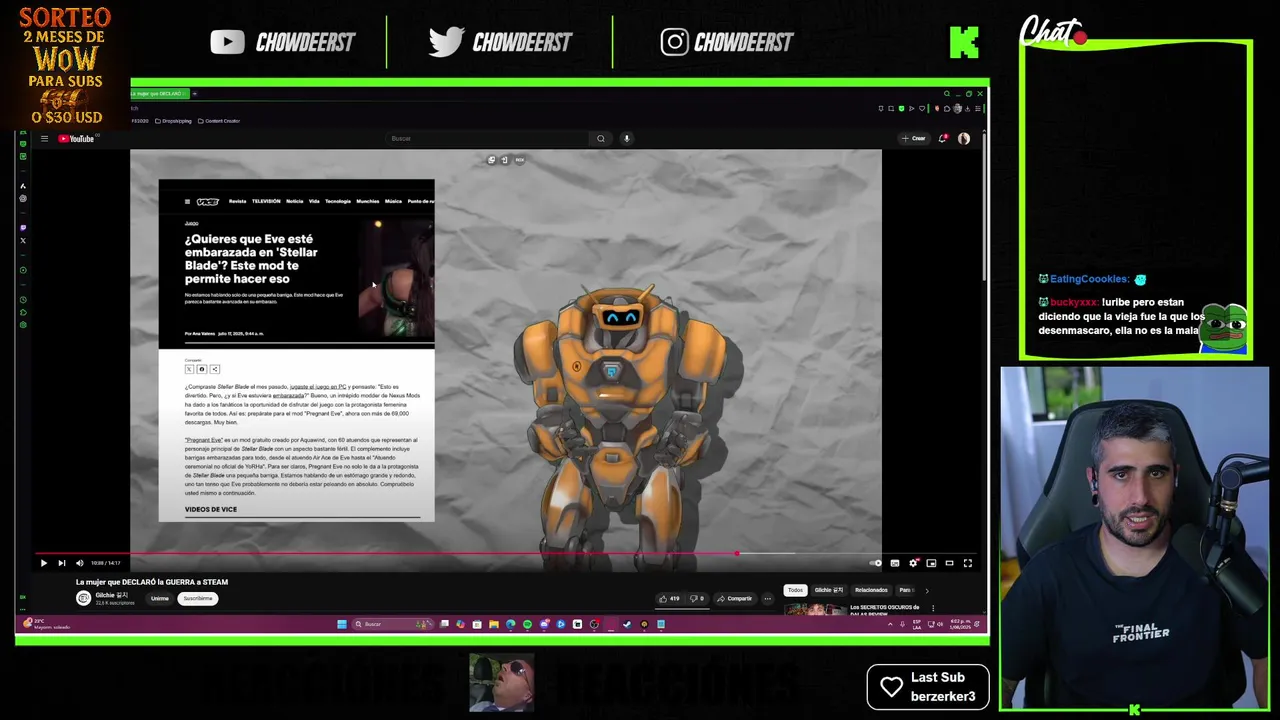Image resolution: width=1280 pixels, height=720 pixels.
Task: Click the Last Sub berzerker3 heart badge
Action: pos(928,687)
